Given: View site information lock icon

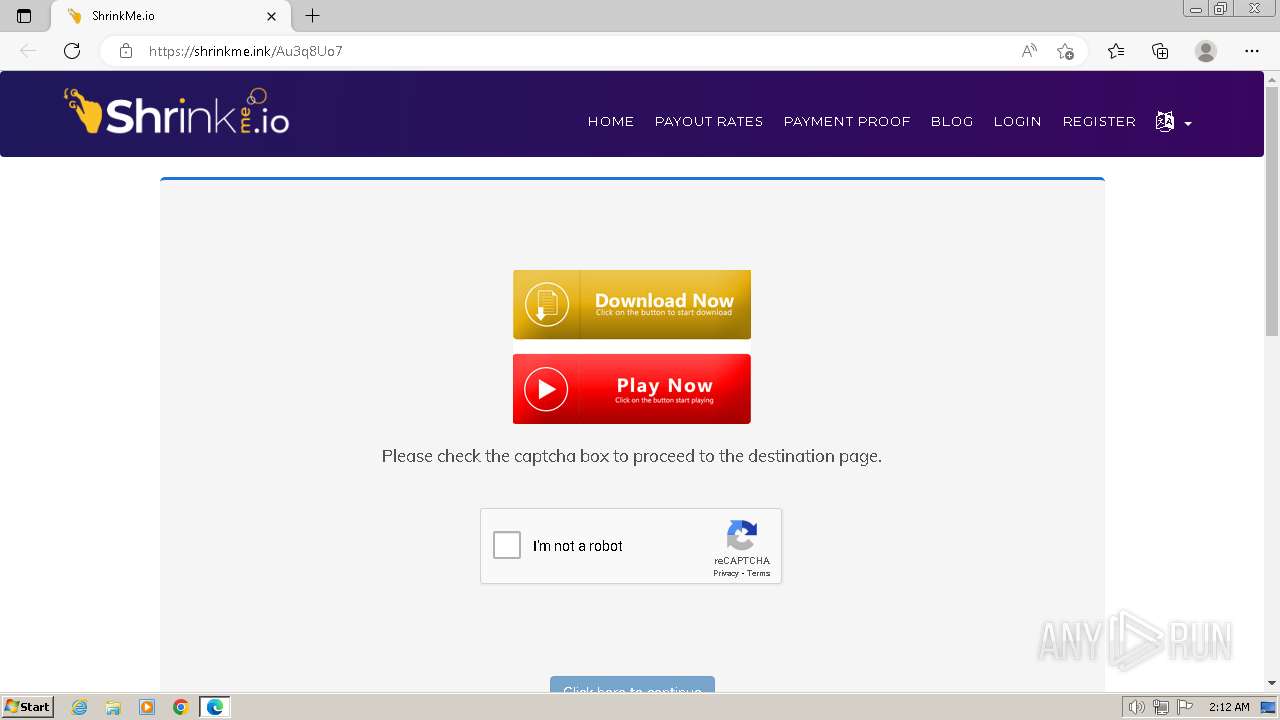Looking at the screenshot, I should point(126,51).
